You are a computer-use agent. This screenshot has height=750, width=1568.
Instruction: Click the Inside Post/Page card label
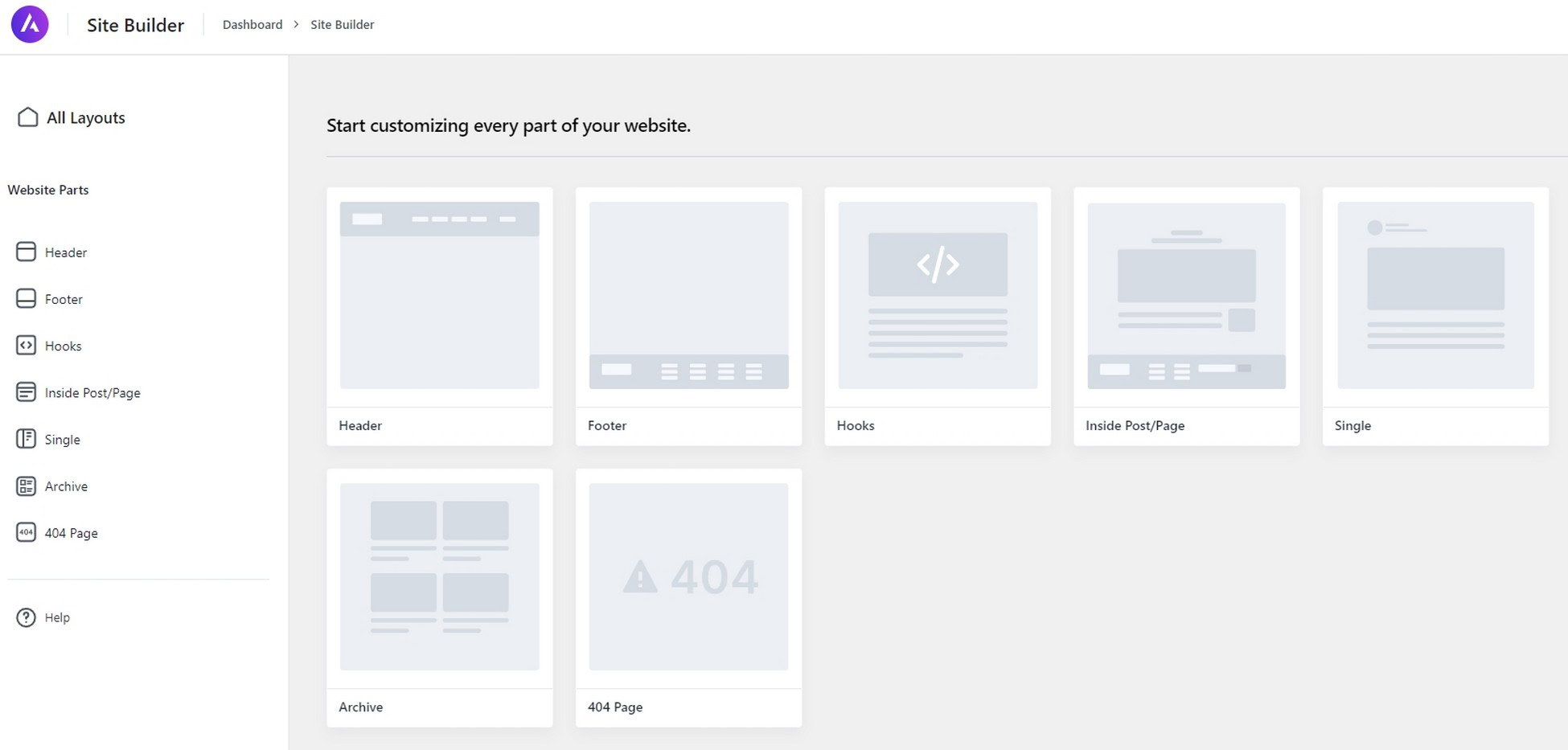[x=1135, y=425]
